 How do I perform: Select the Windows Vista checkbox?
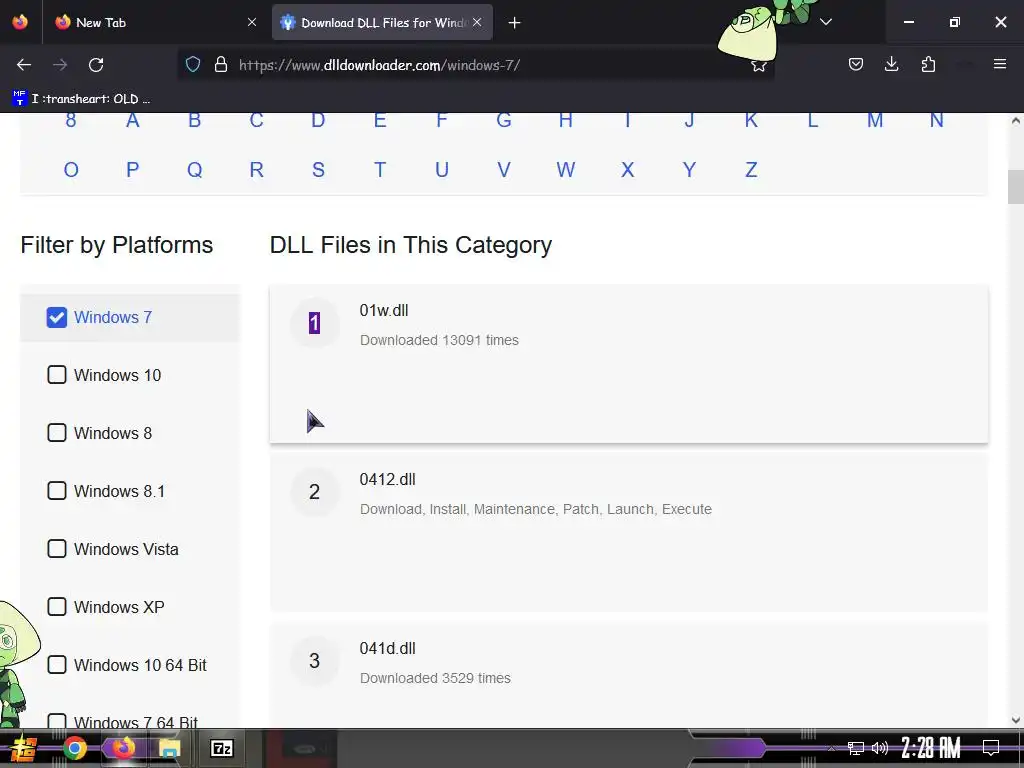tap(57, 549)
